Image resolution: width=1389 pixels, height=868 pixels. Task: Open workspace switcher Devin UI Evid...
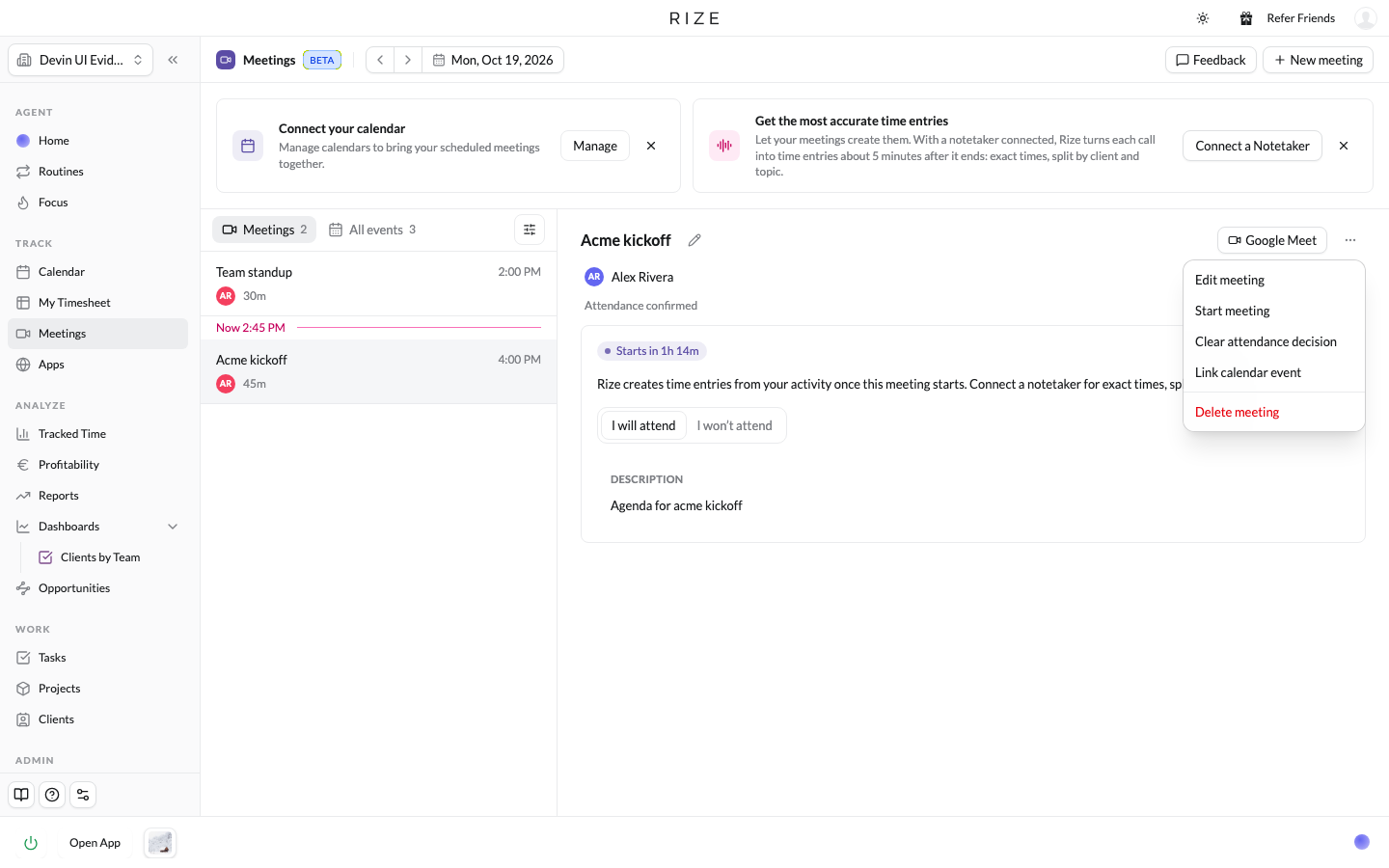(x=81, y=60)
